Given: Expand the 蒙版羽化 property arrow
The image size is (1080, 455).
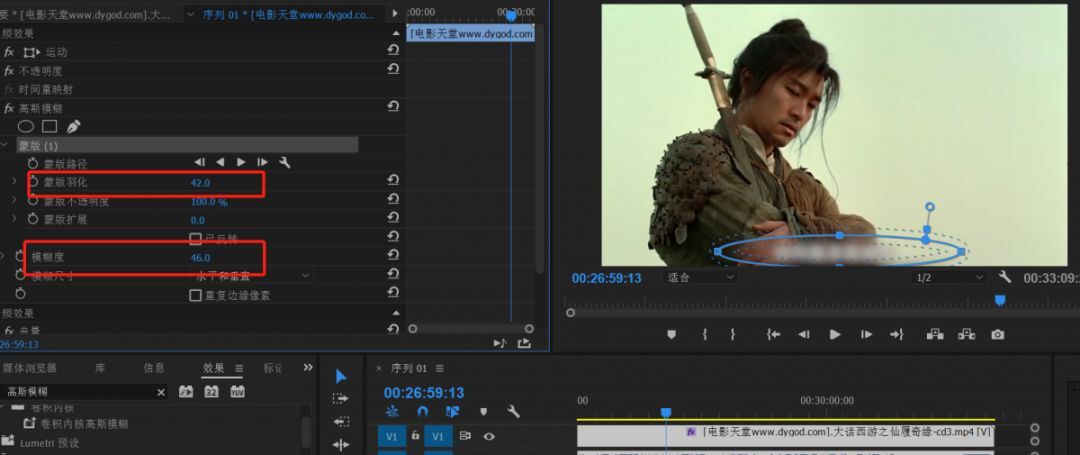Looking at the screenshot, I should (14, 182).
